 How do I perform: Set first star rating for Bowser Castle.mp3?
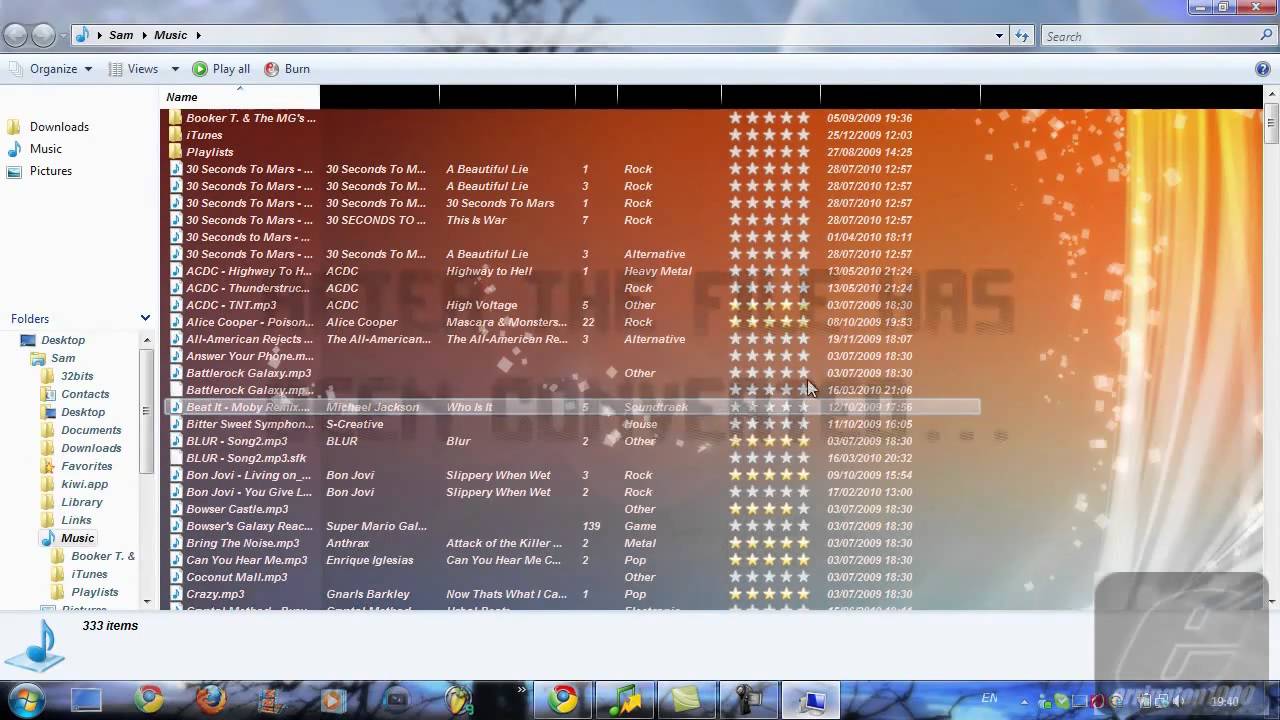pyautogui.click(x=736, y=509)
